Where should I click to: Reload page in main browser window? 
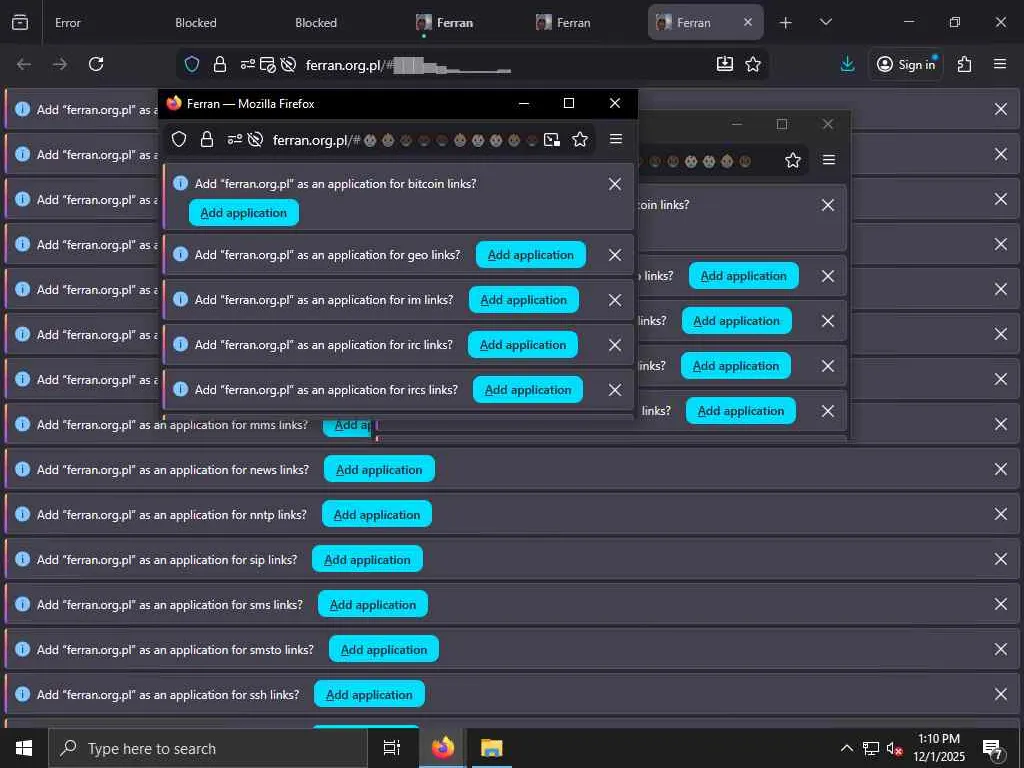coord(96,64)
